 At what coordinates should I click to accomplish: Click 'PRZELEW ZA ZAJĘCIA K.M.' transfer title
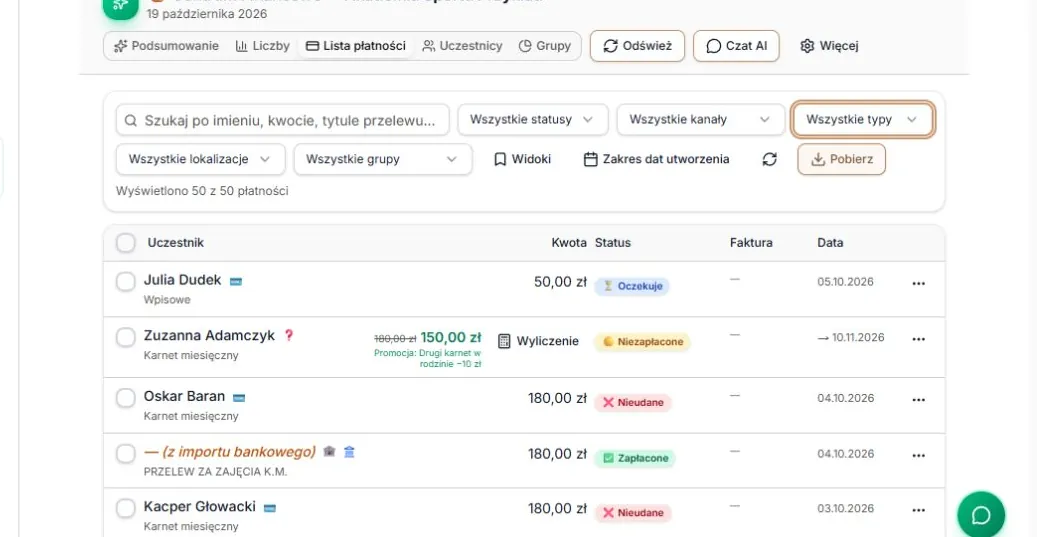click(x=216, y=472)
